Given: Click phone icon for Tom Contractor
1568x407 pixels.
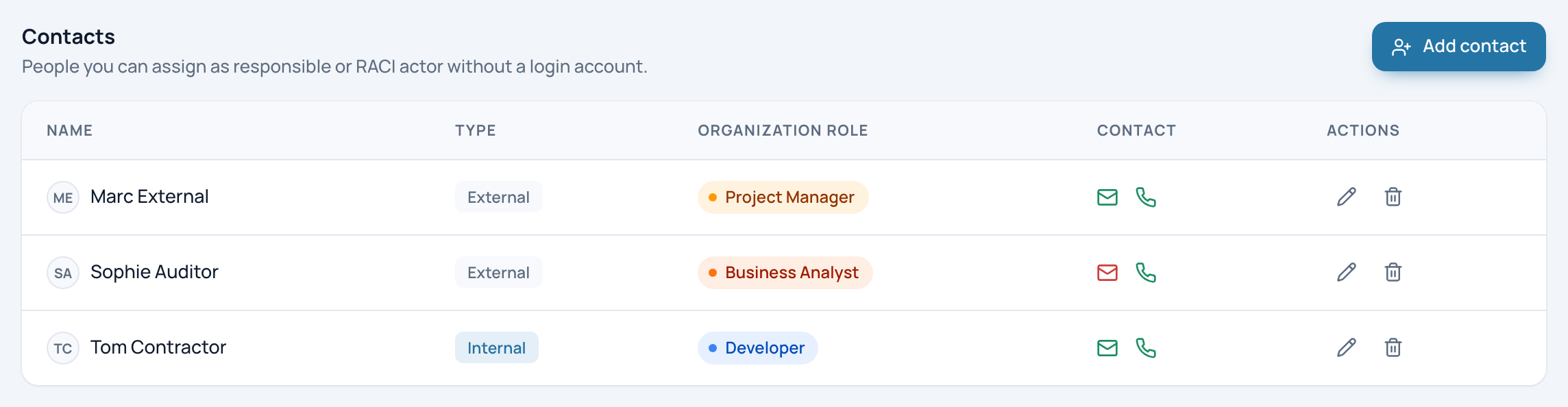Looking at the screenshot, I should tap(1146, 348).
